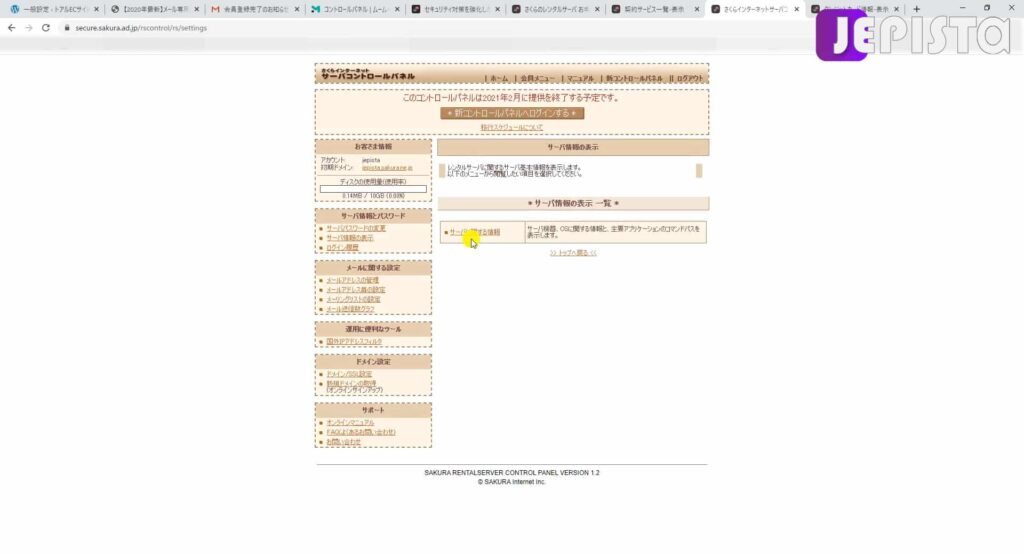Open マニュアル in the panel header

point(580,78)
